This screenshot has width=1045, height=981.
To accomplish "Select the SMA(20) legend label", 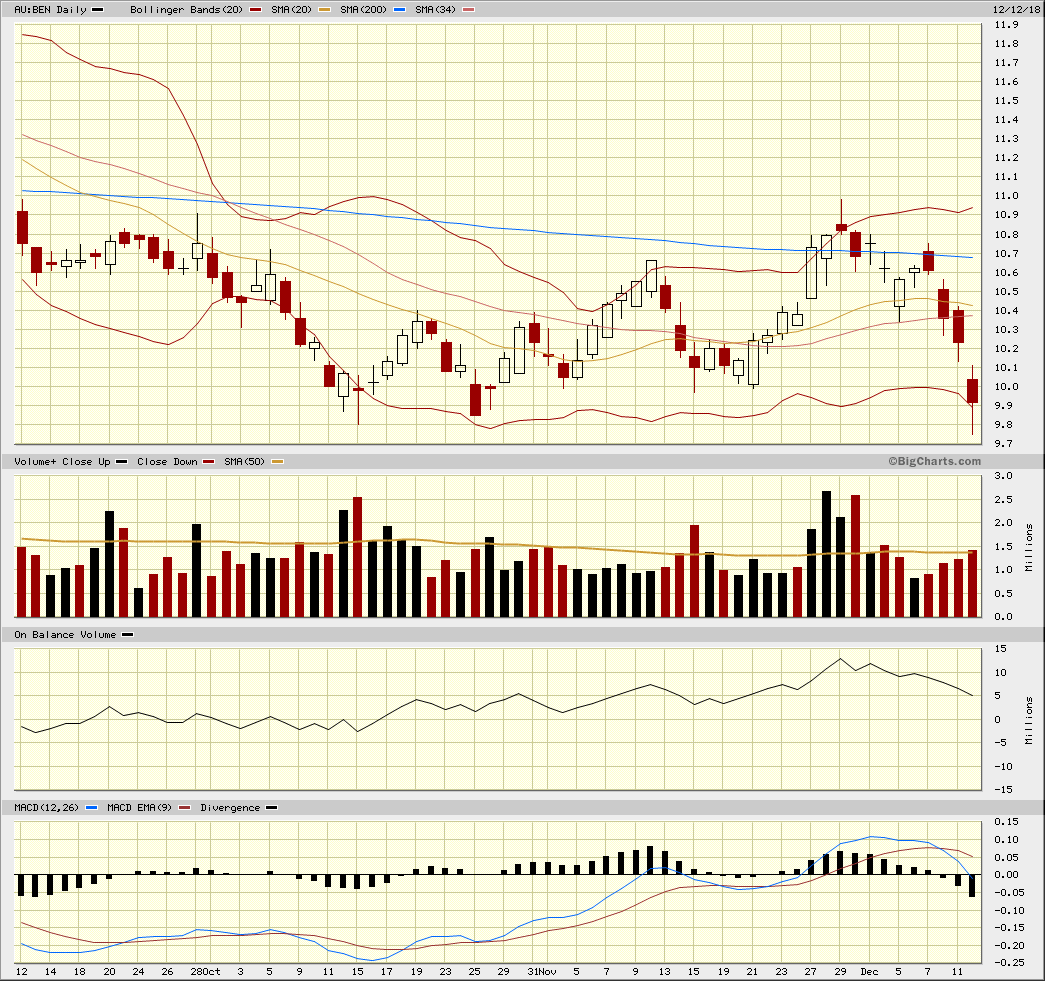I will point(291,9).
